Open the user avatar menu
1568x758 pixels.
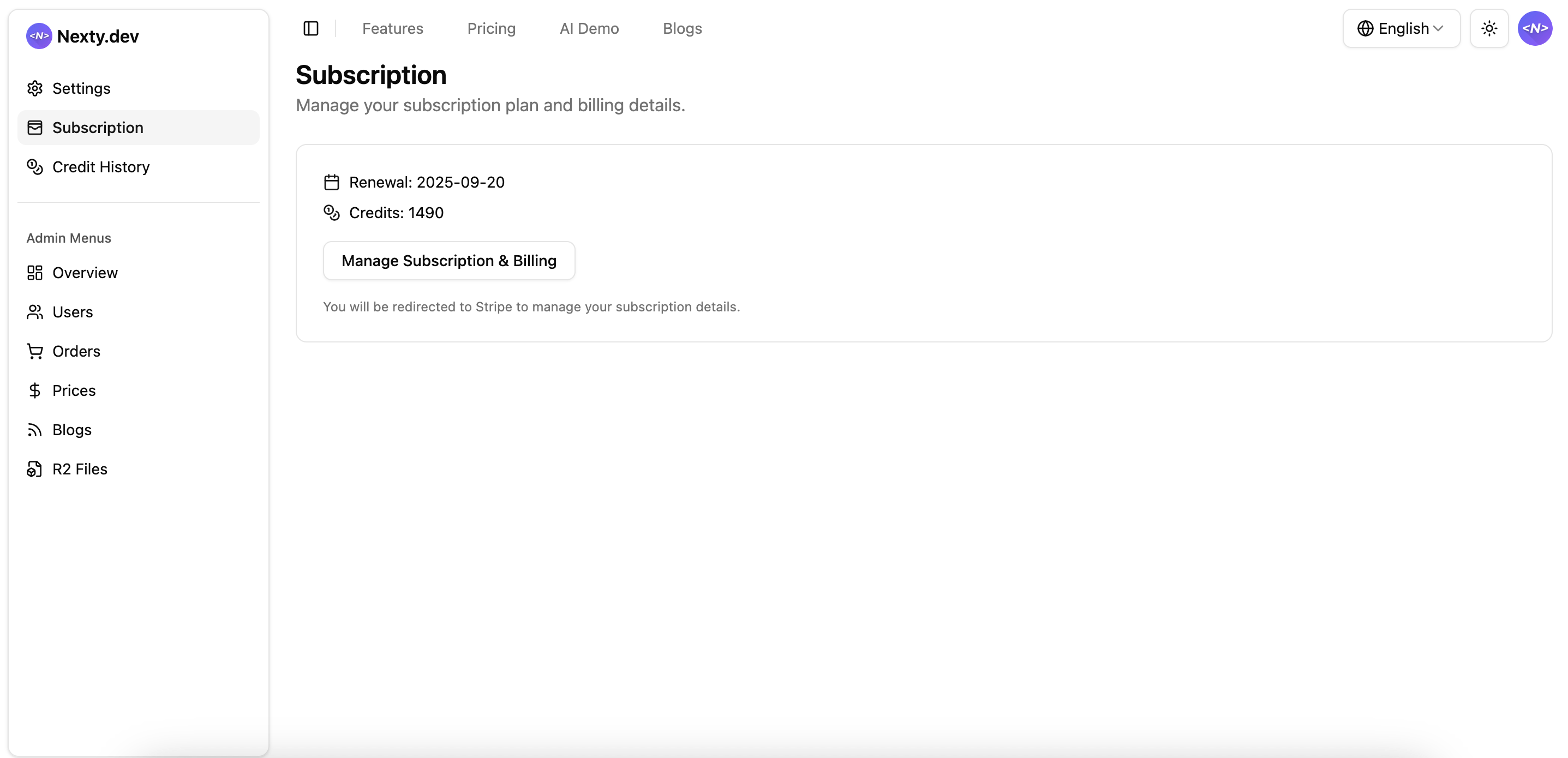coord(1535,28)
